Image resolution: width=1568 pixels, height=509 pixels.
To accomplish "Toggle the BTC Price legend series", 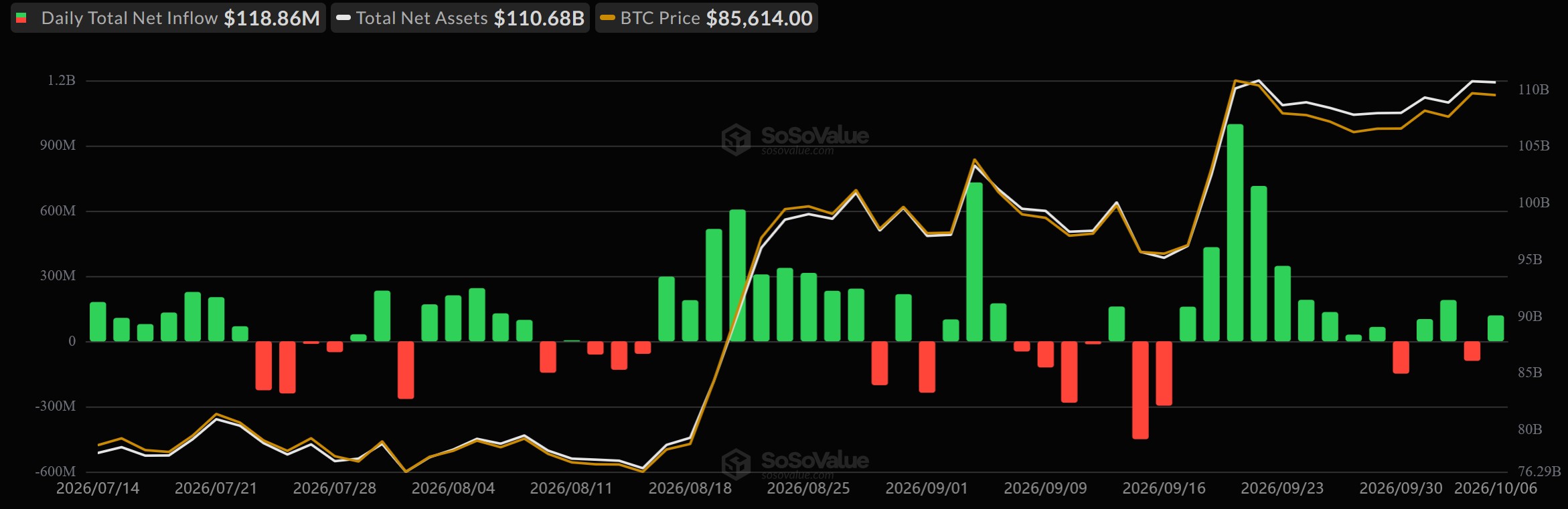I will click(x=706, y=18).
